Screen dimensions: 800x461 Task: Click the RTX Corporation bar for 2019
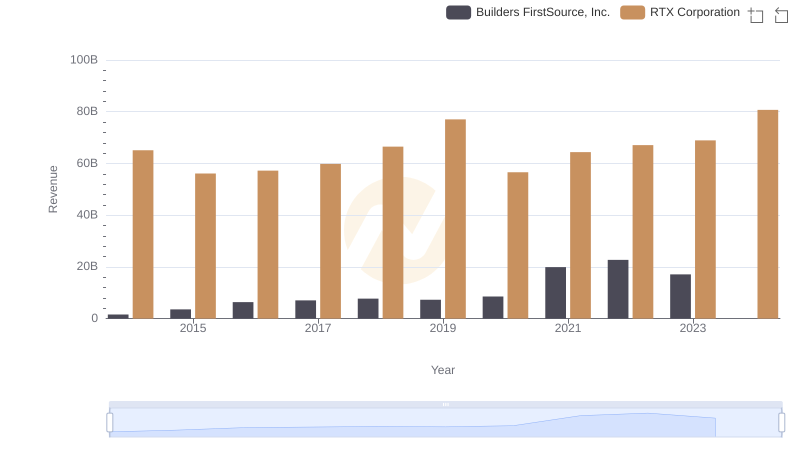[455, 219]
